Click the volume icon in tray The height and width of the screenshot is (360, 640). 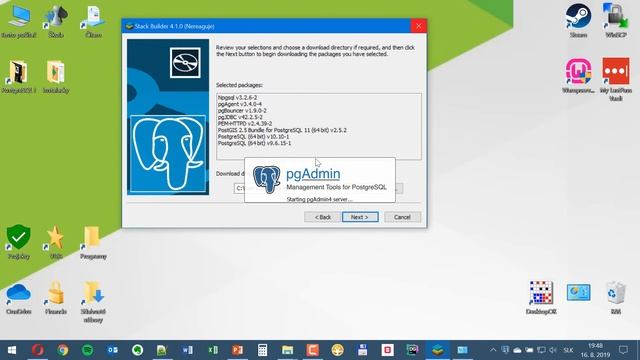click(x=553, y=350)
